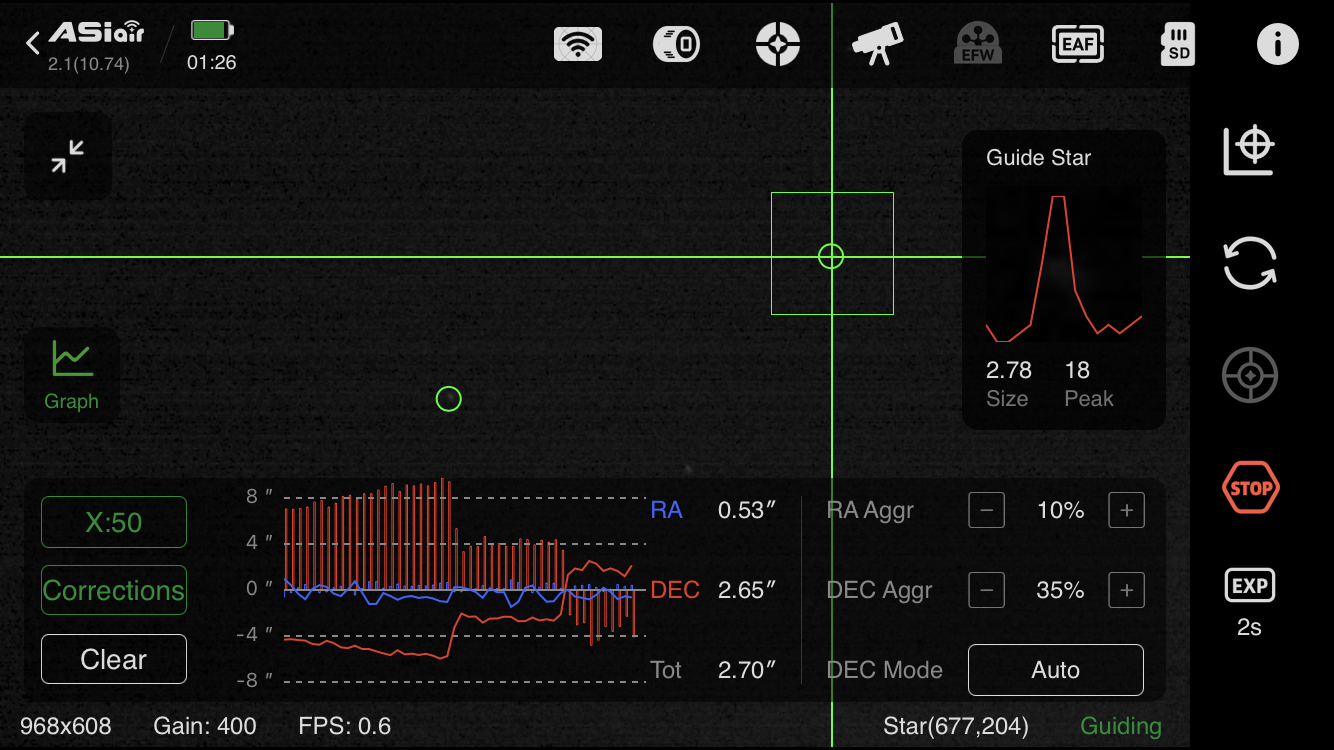Toggle the Graph display

72,375
